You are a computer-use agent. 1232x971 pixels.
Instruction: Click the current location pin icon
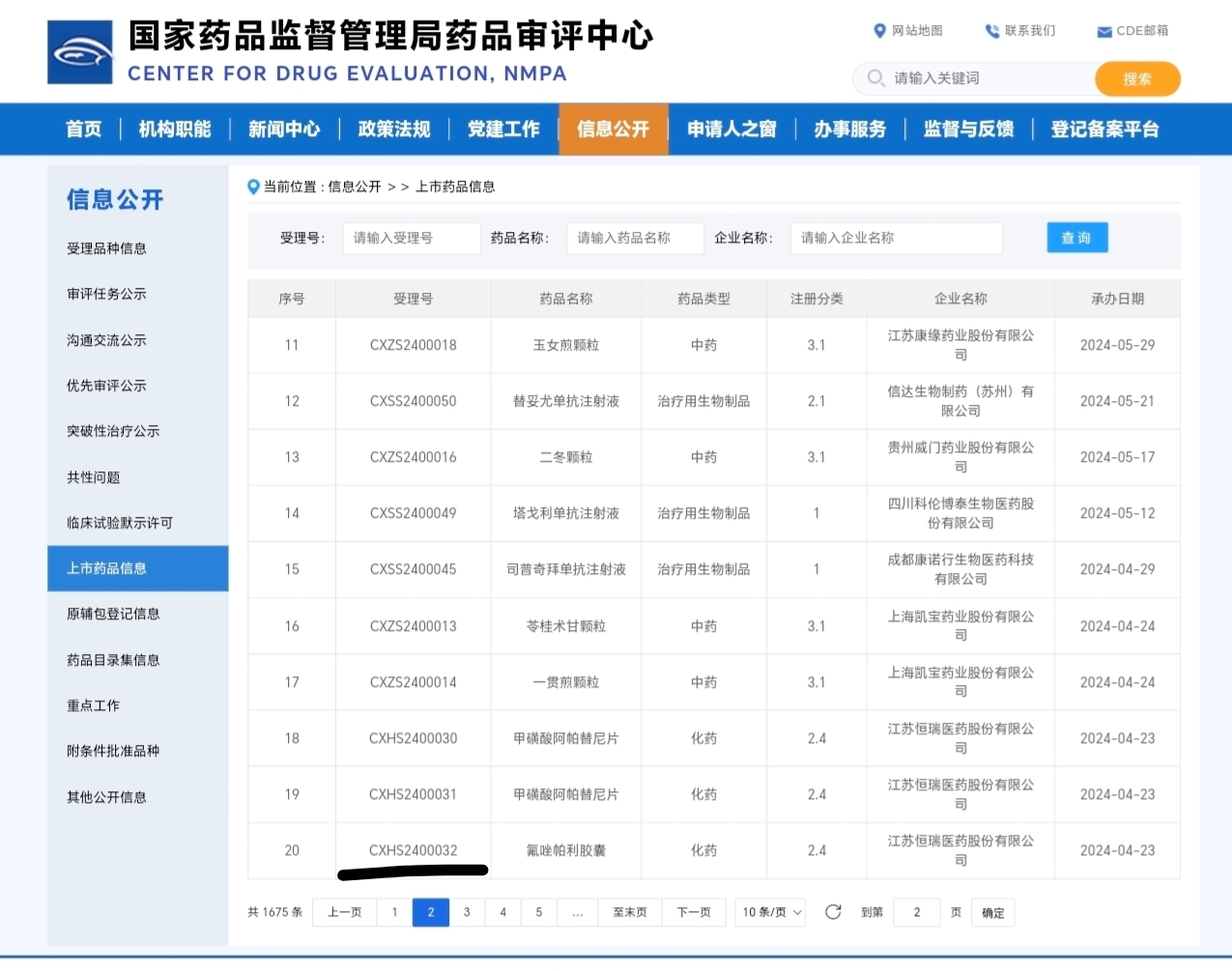tap(253, 186)
